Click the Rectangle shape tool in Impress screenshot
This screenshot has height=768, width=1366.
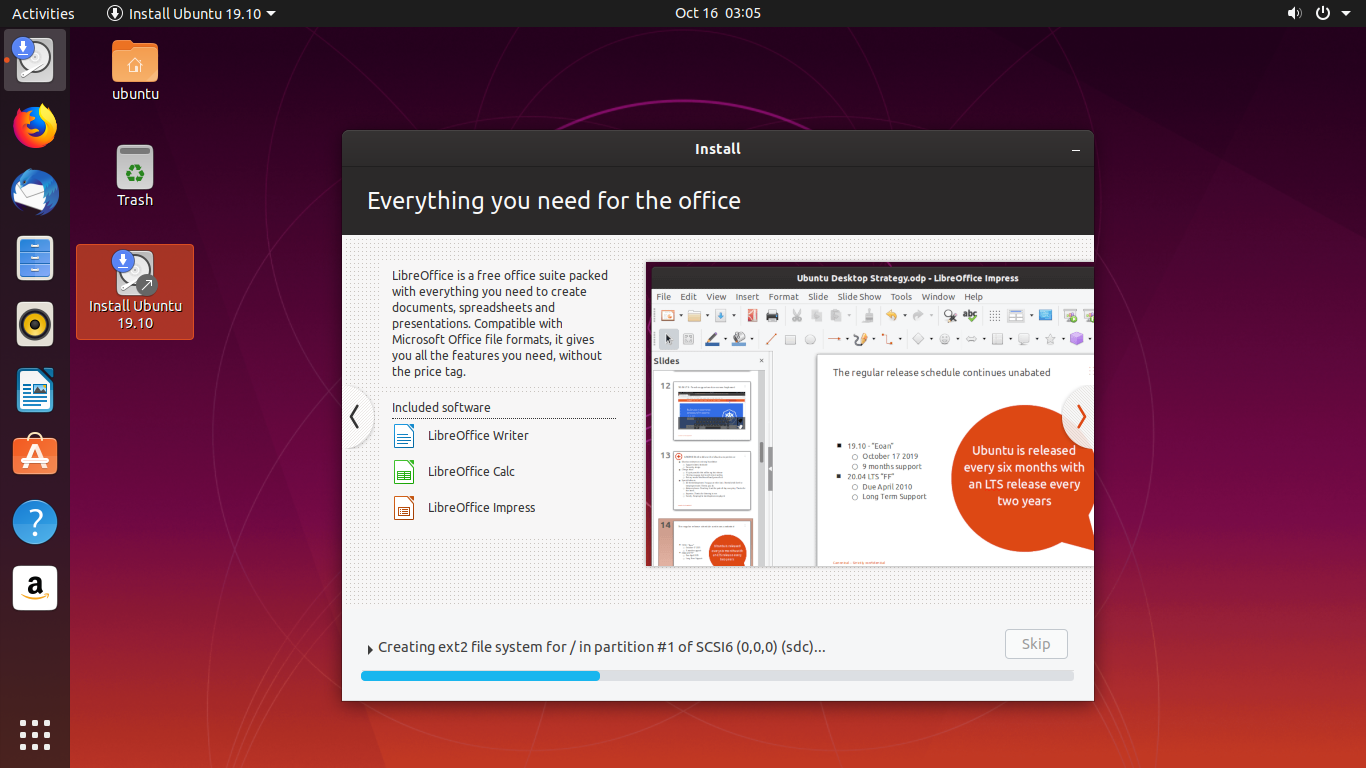coord(790,339)
